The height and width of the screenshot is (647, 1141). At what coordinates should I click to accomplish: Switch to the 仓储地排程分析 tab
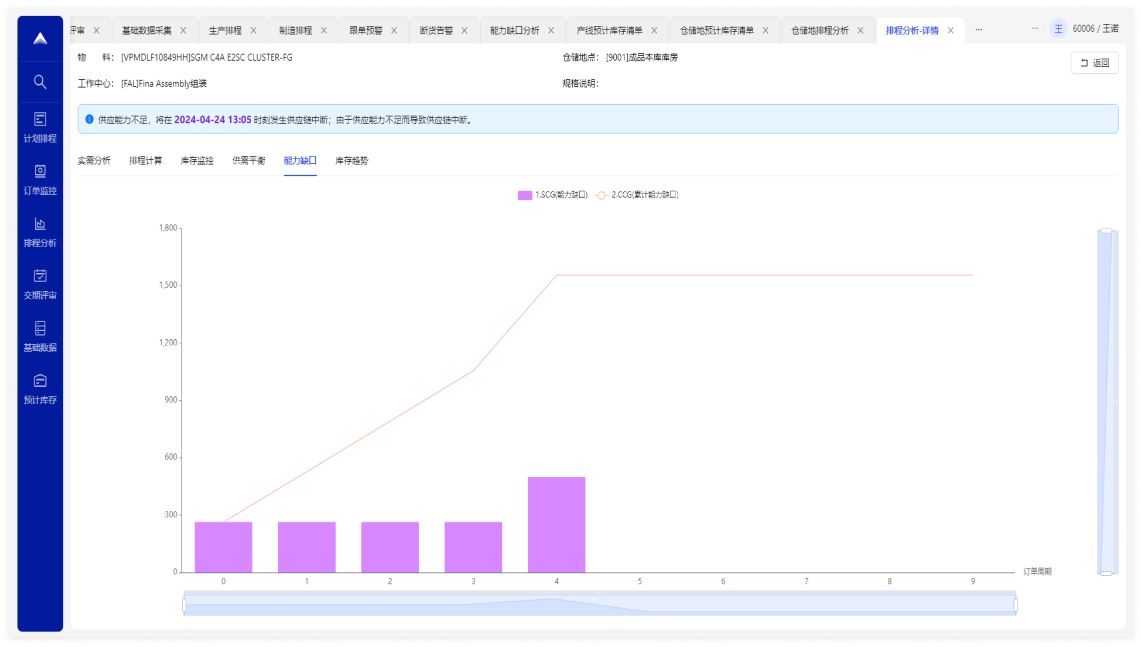[x=820, y=31]
